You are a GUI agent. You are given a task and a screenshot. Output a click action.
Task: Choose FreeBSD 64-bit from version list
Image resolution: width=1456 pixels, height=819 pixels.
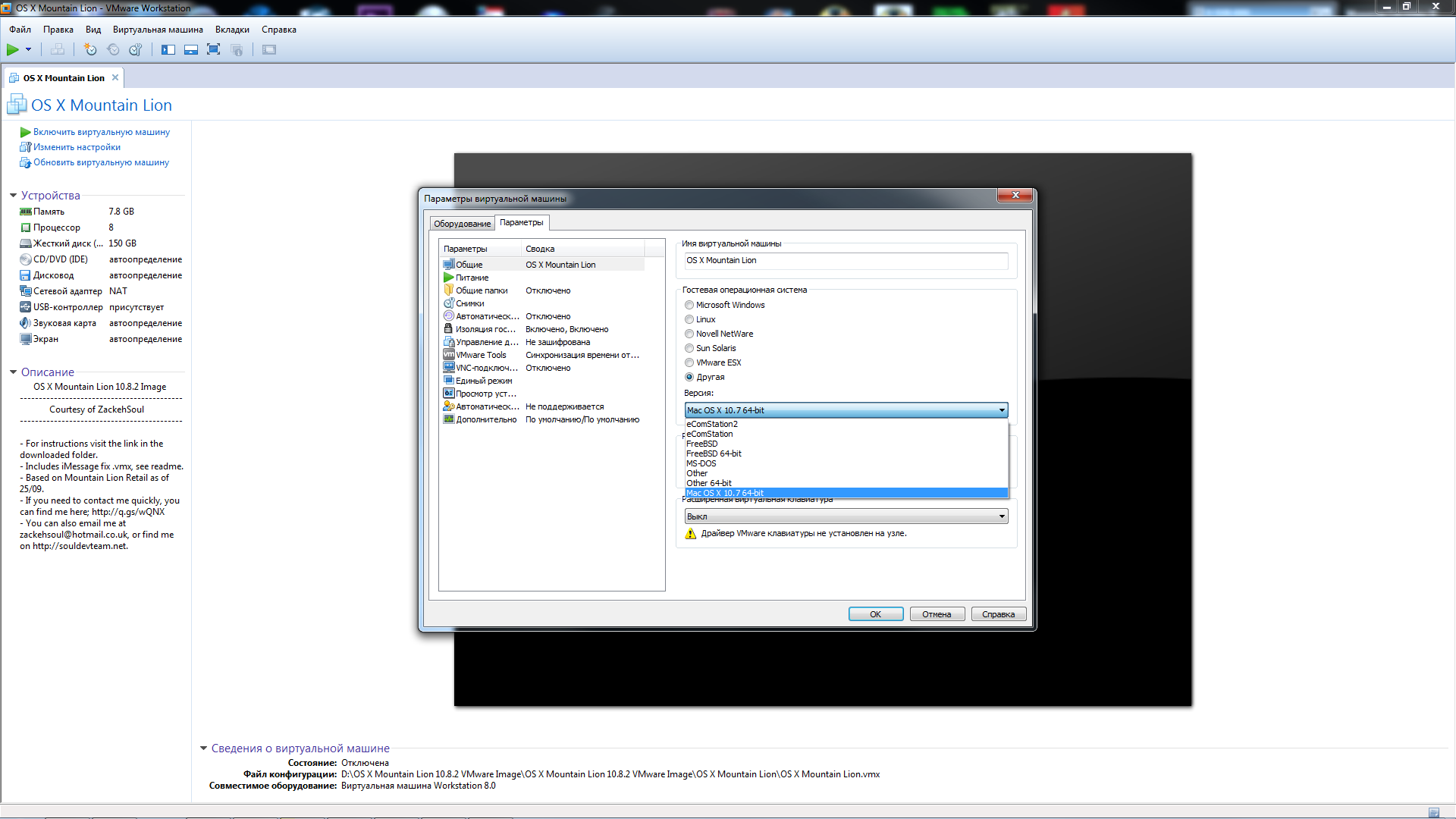click(x=846, y=453)
